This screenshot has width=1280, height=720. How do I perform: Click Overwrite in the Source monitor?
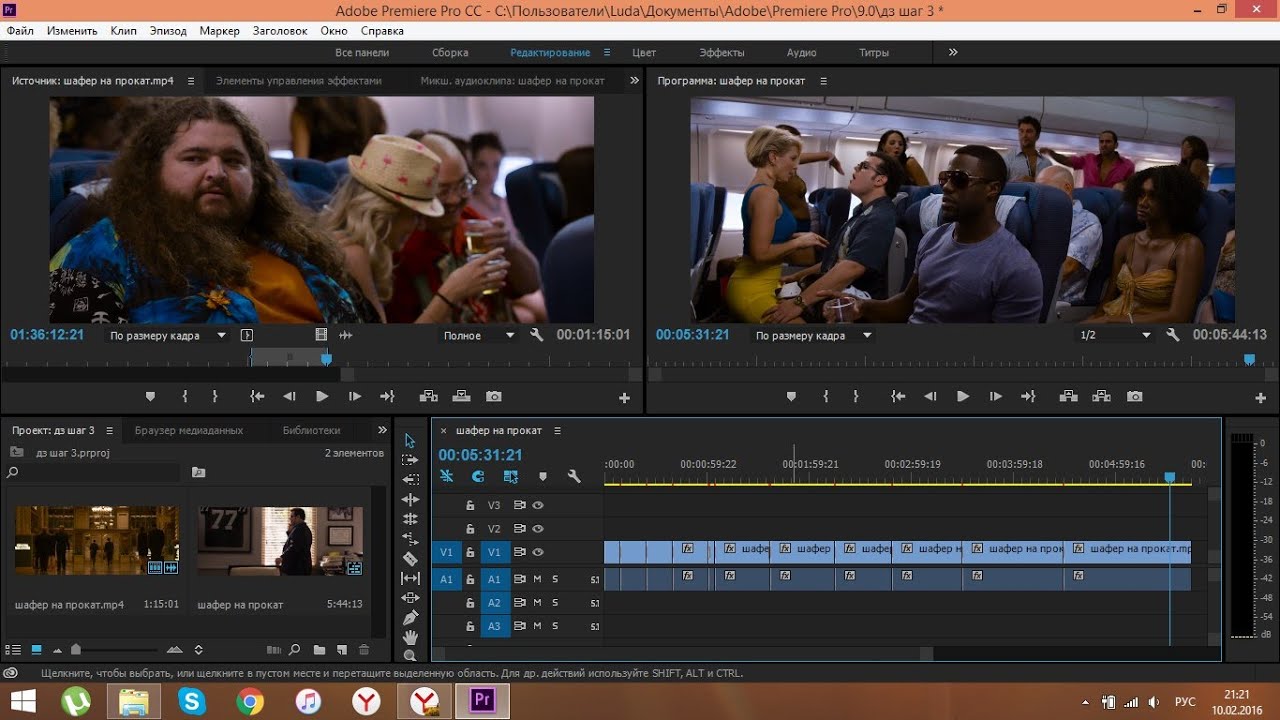point(461,396)
